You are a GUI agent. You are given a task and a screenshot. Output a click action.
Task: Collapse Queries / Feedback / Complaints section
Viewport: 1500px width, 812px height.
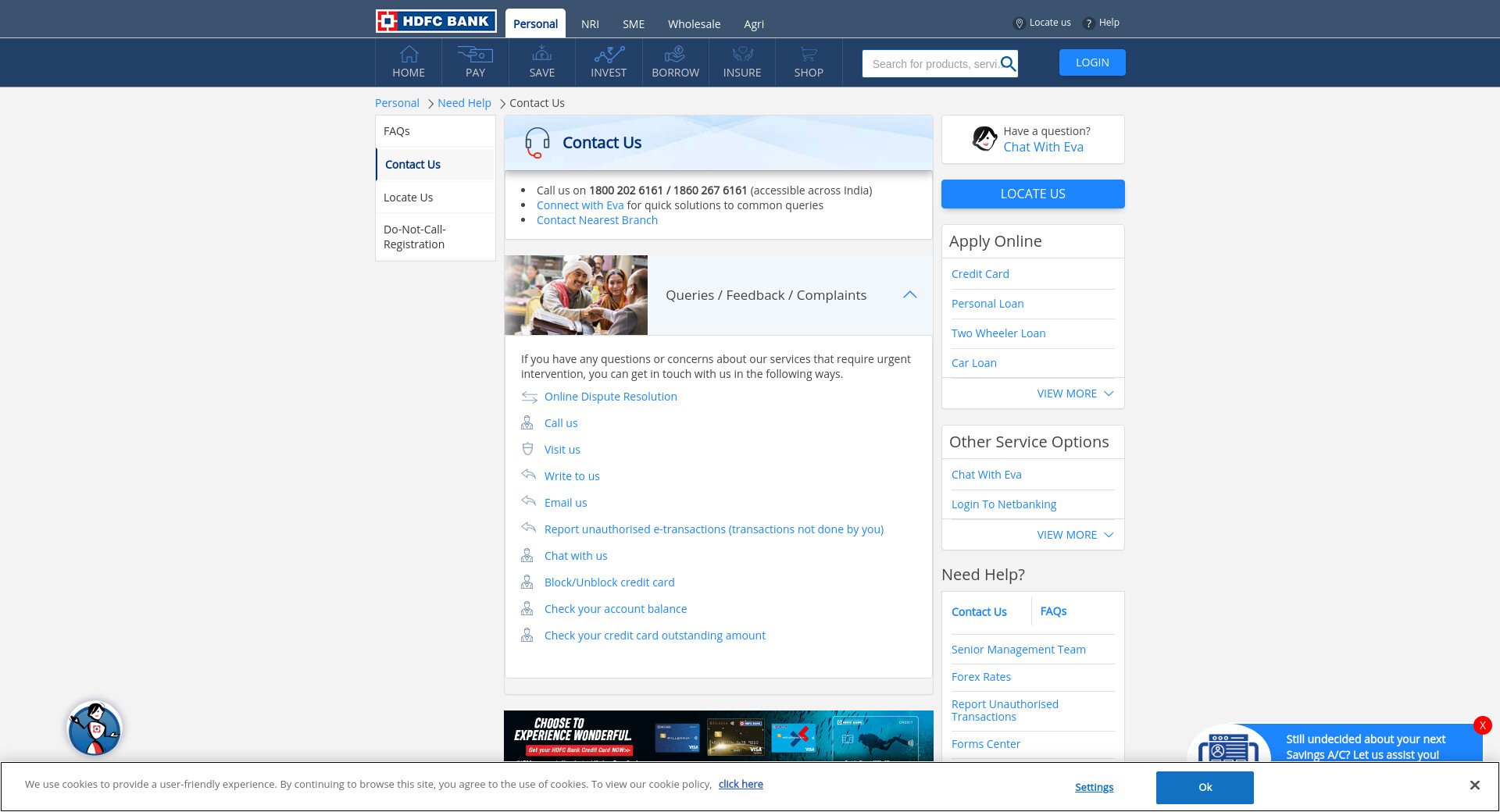pos(909,295)
